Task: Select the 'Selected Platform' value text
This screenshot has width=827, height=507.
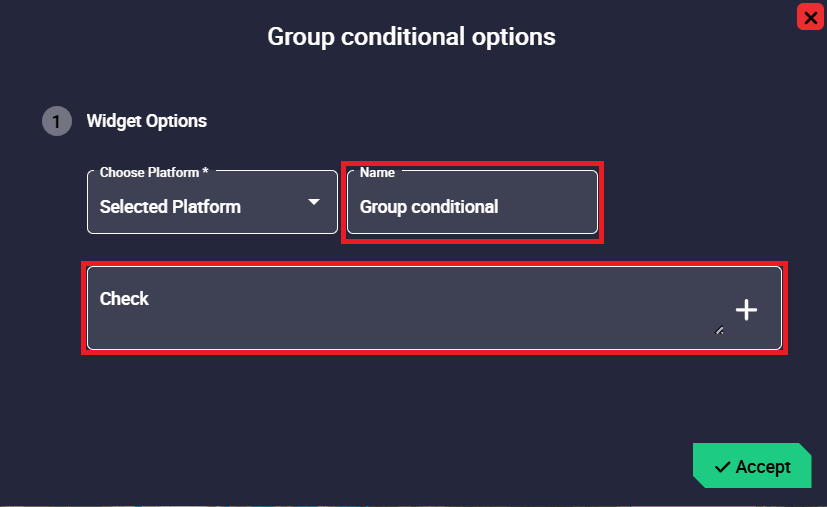Action: pyautogui.click(x=170, y=207)
